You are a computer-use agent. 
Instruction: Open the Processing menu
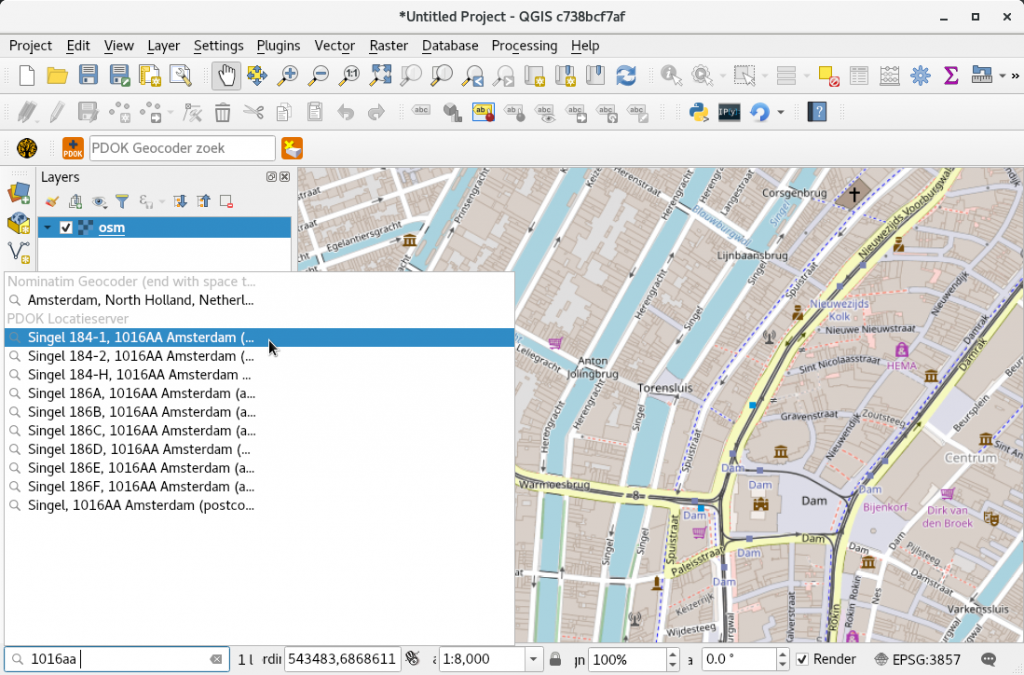(x=524, y=46)
